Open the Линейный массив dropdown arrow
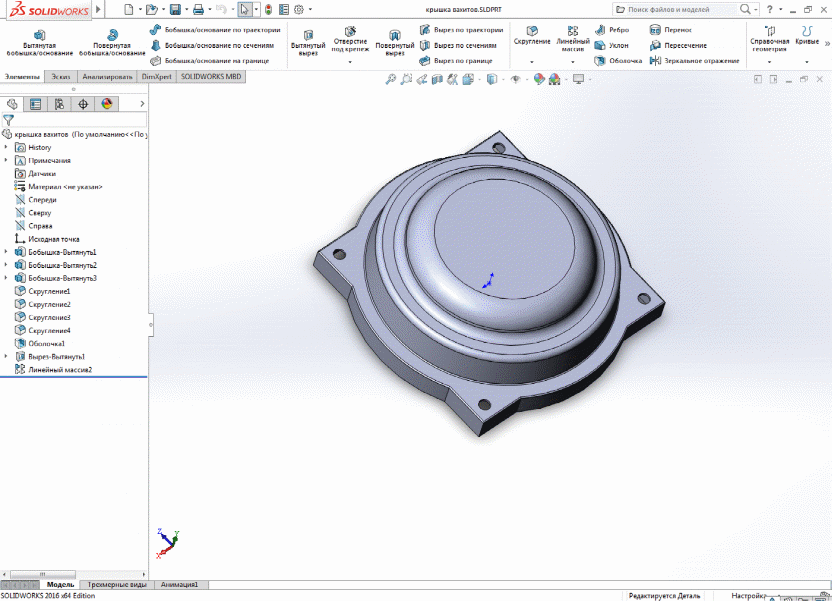Viewport: 832px width, 601px height. [573, 62]
